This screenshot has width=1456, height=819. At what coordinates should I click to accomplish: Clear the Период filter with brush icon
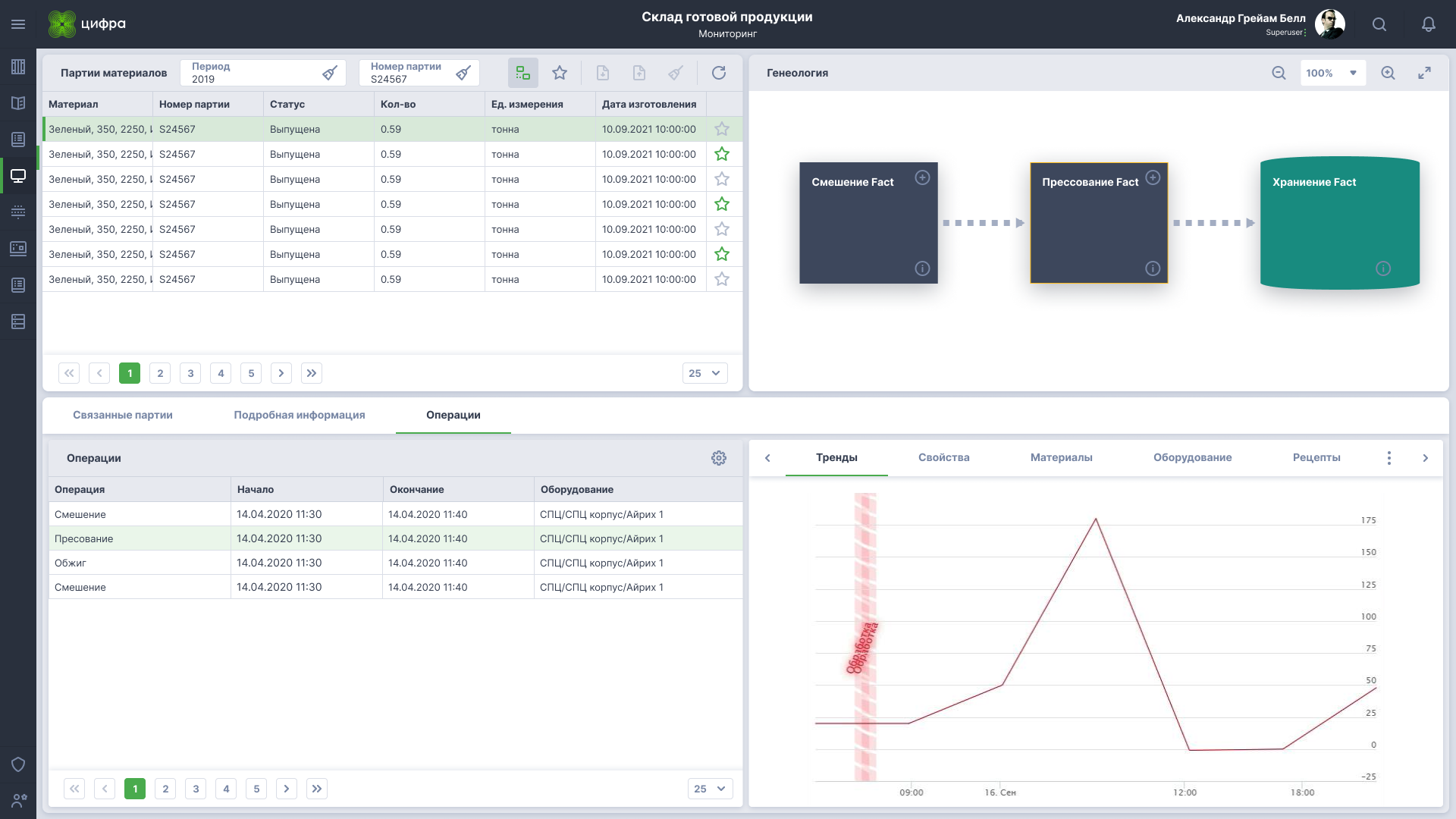pyautogui.click(x=330, y=73)
